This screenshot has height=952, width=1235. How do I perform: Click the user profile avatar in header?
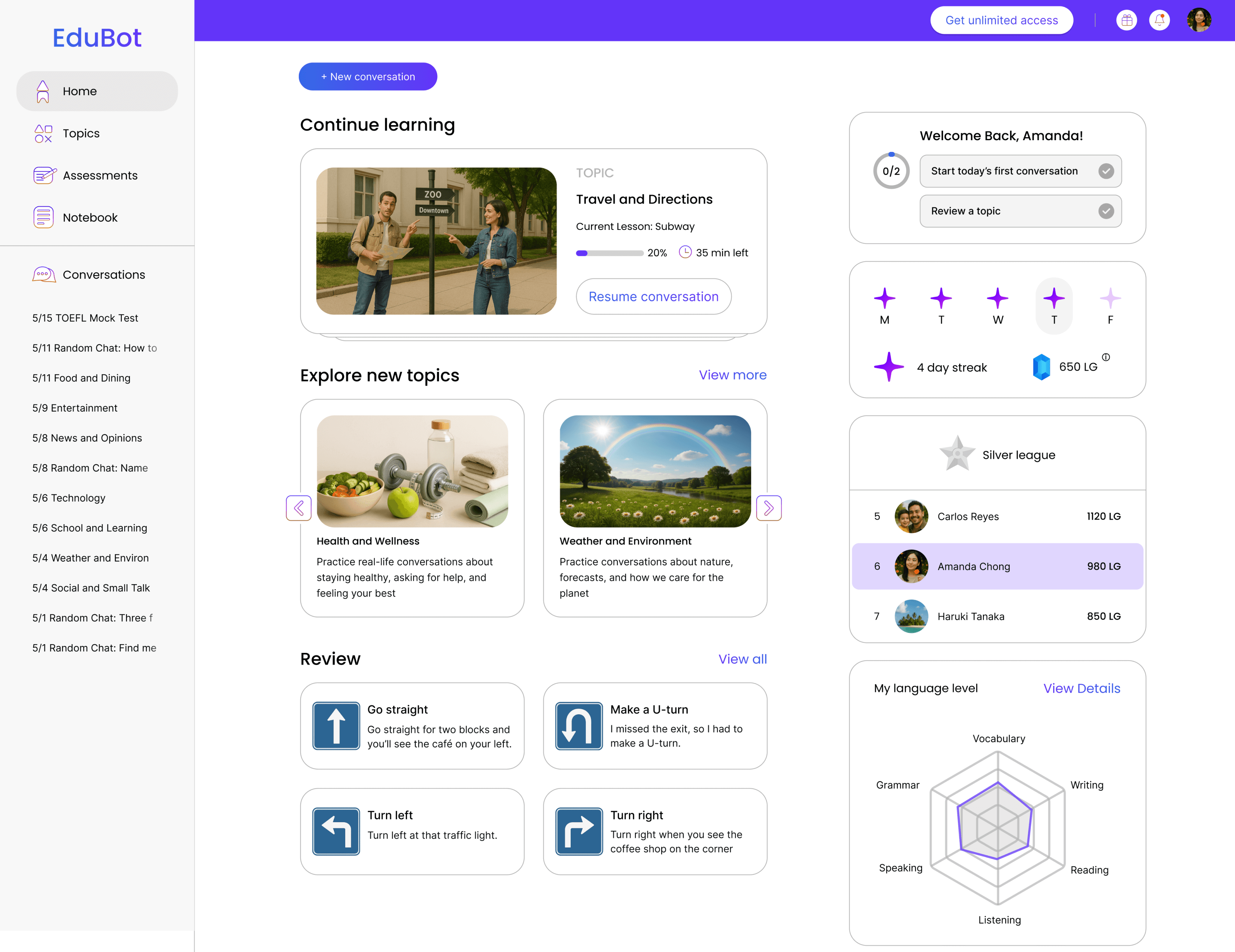coord(1199,20)
